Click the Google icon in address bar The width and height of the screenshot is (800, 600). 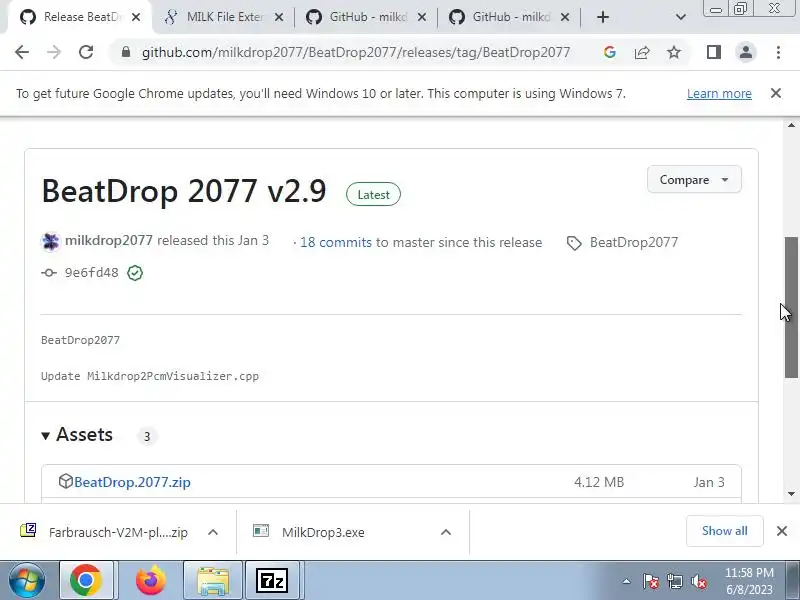coord(610,52)
